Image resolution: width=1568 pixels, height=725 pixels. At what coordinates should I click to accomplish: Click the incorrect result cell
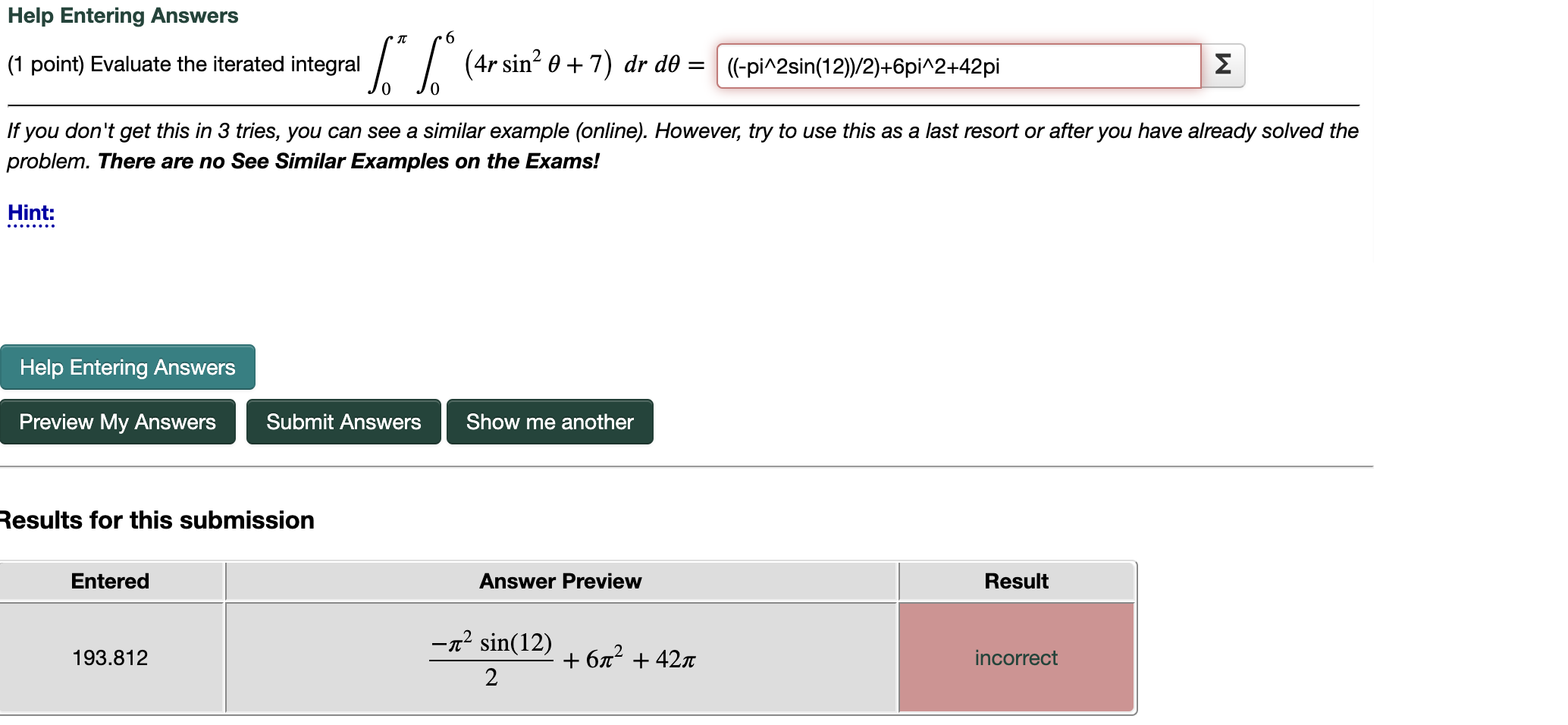pyautogui.click(x=1016, y=658)
